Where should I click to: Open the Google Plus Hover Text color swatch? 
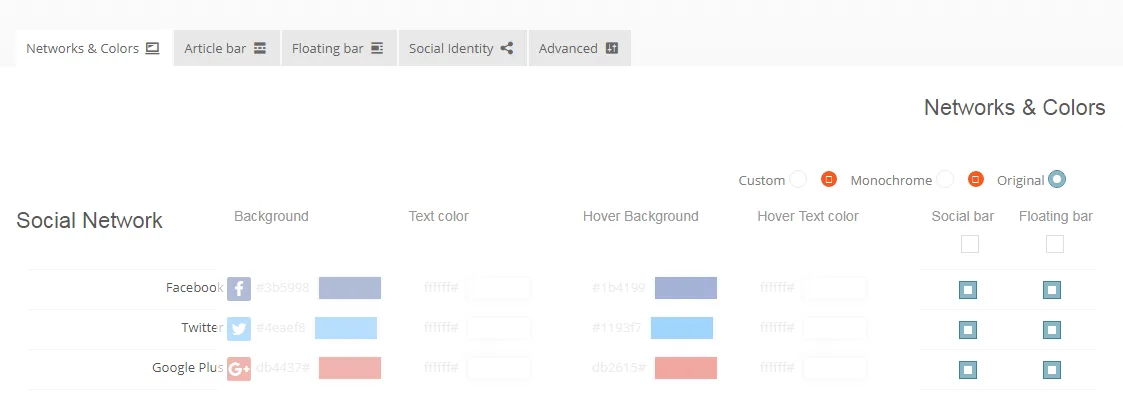point(835,368)
